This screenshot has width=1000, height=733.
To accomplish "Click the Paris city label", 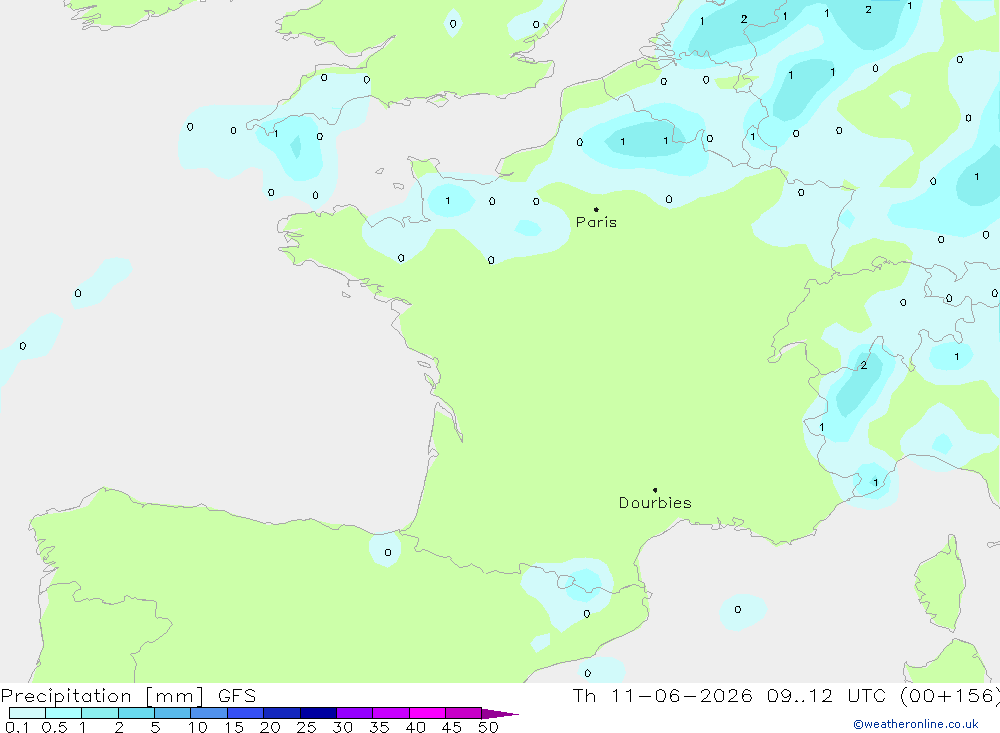I will 596,222.
